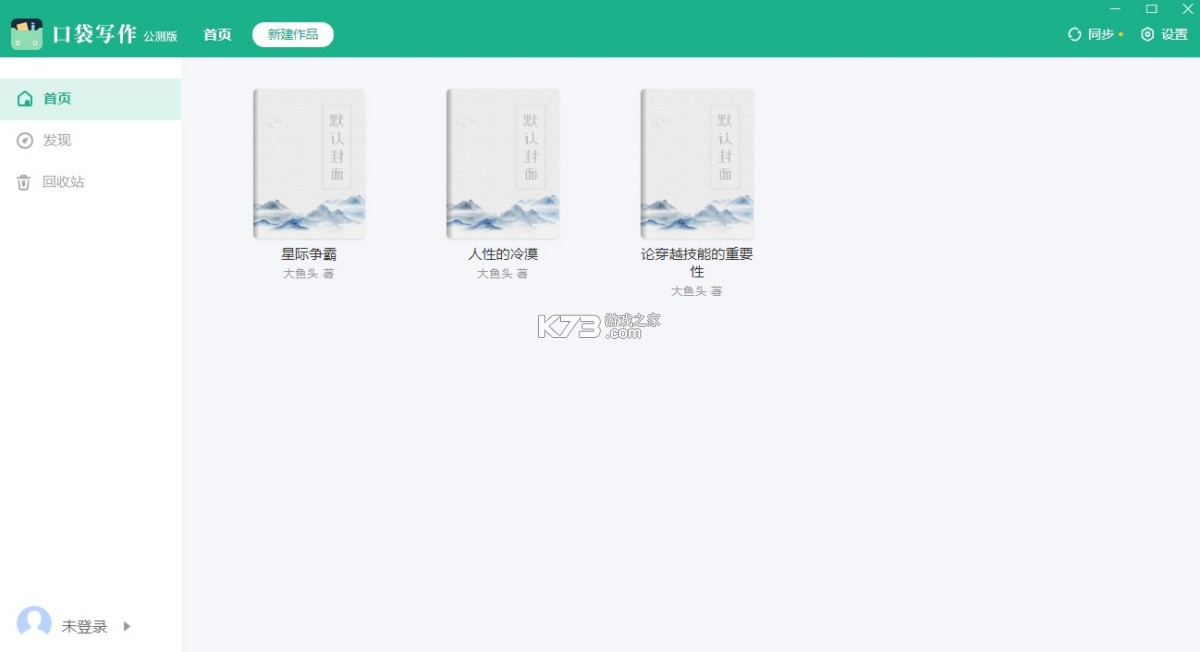Maximize the 口袋写作 window
The width and height of the screenshot is (1200, 652).
pos(1151,9)
